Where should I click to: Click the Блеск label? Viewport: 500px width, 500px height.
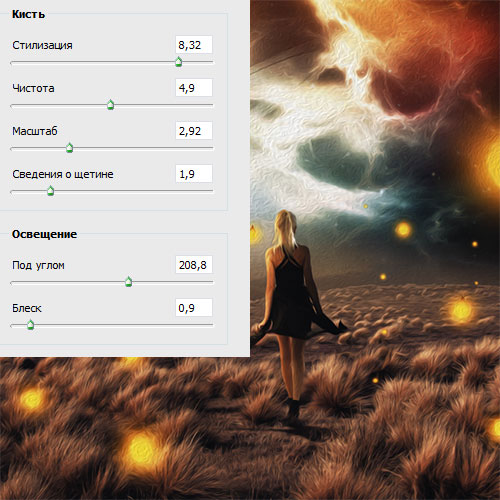(x=27, y=308)
